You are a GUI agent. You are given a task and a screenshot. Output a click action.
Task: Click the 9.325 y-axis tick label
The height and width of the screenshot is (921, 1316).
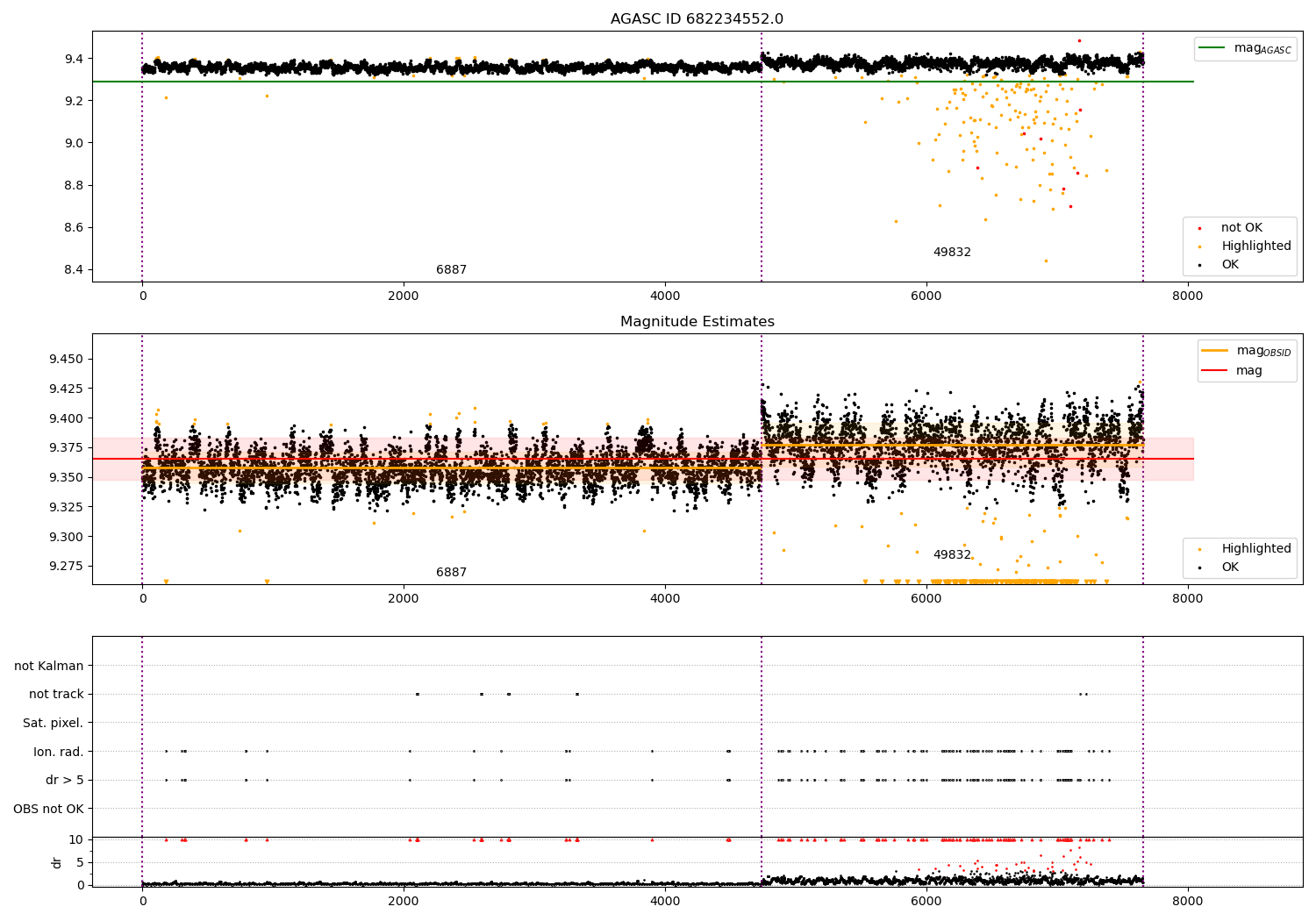(x=67, y=507)
